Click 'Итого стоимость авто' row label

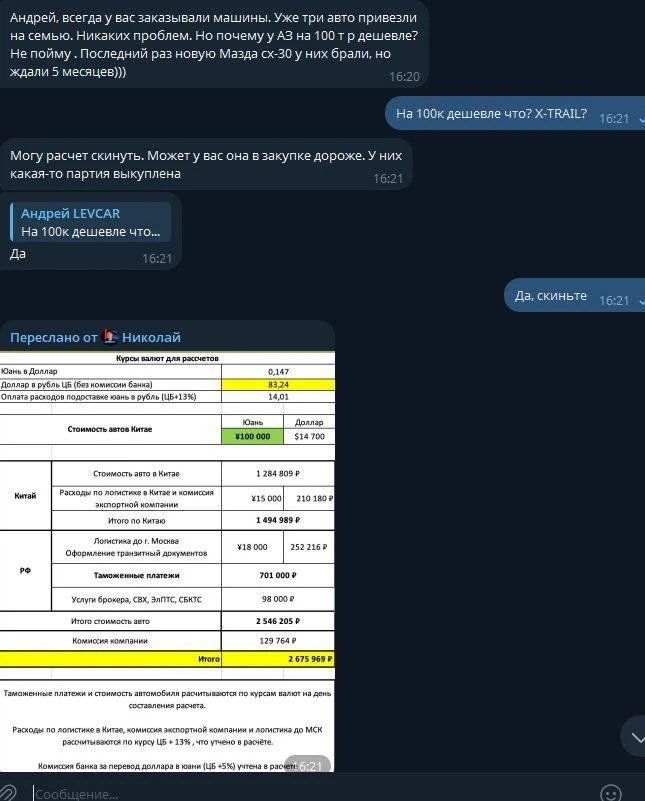coord(110,621)
